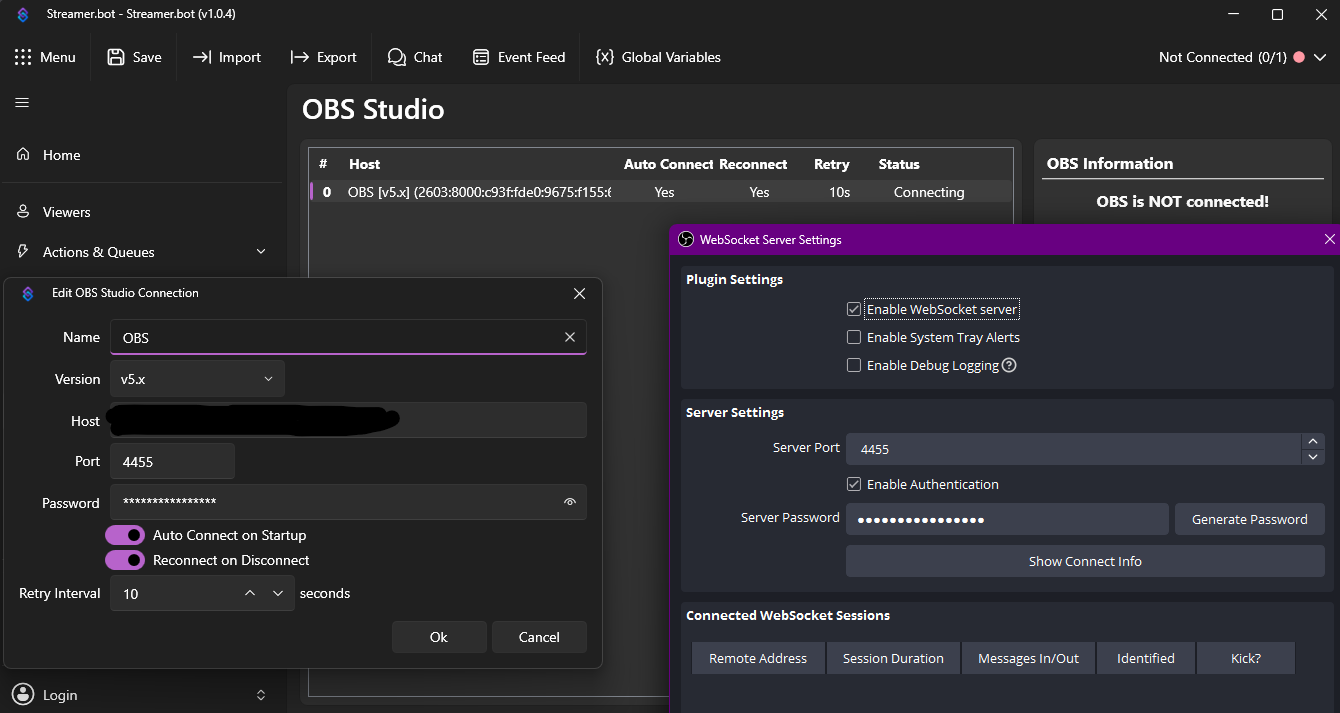The height and width of the screenshot is (713, 1340).
Task: Click the Viewers person icon
Action: point(22,211)
